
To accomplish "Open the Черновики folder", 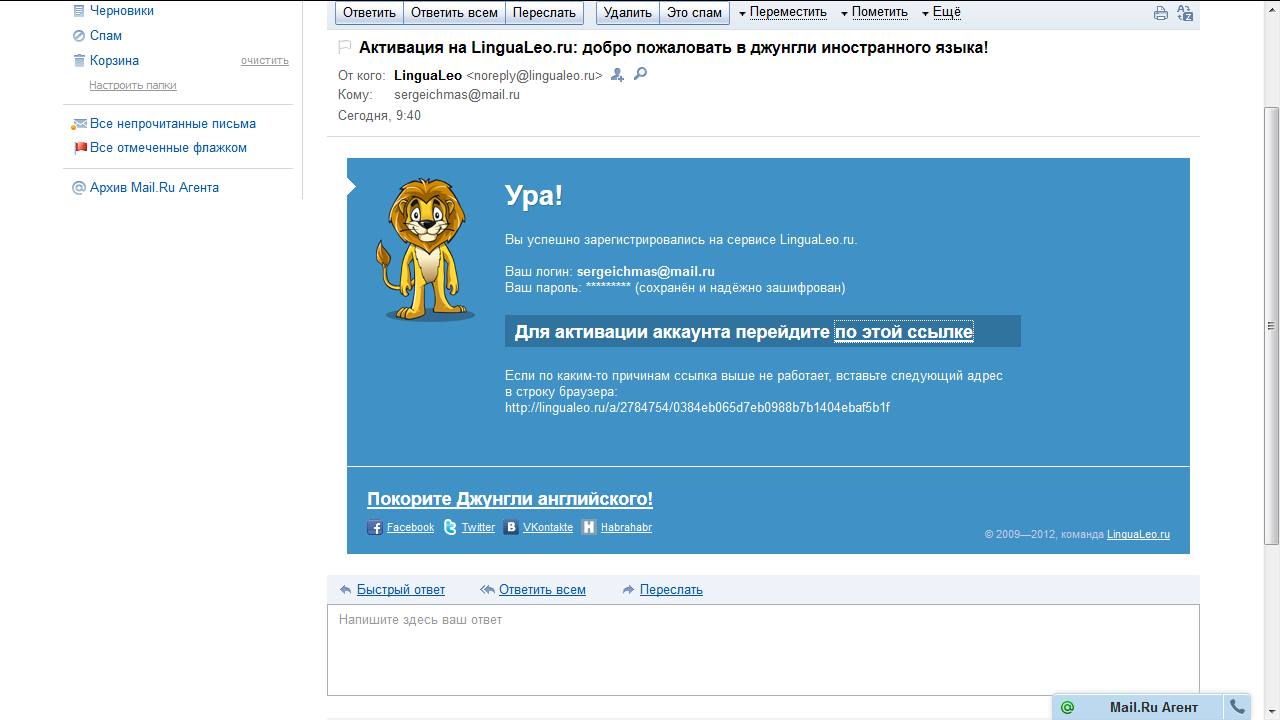I will coord(122,10).
